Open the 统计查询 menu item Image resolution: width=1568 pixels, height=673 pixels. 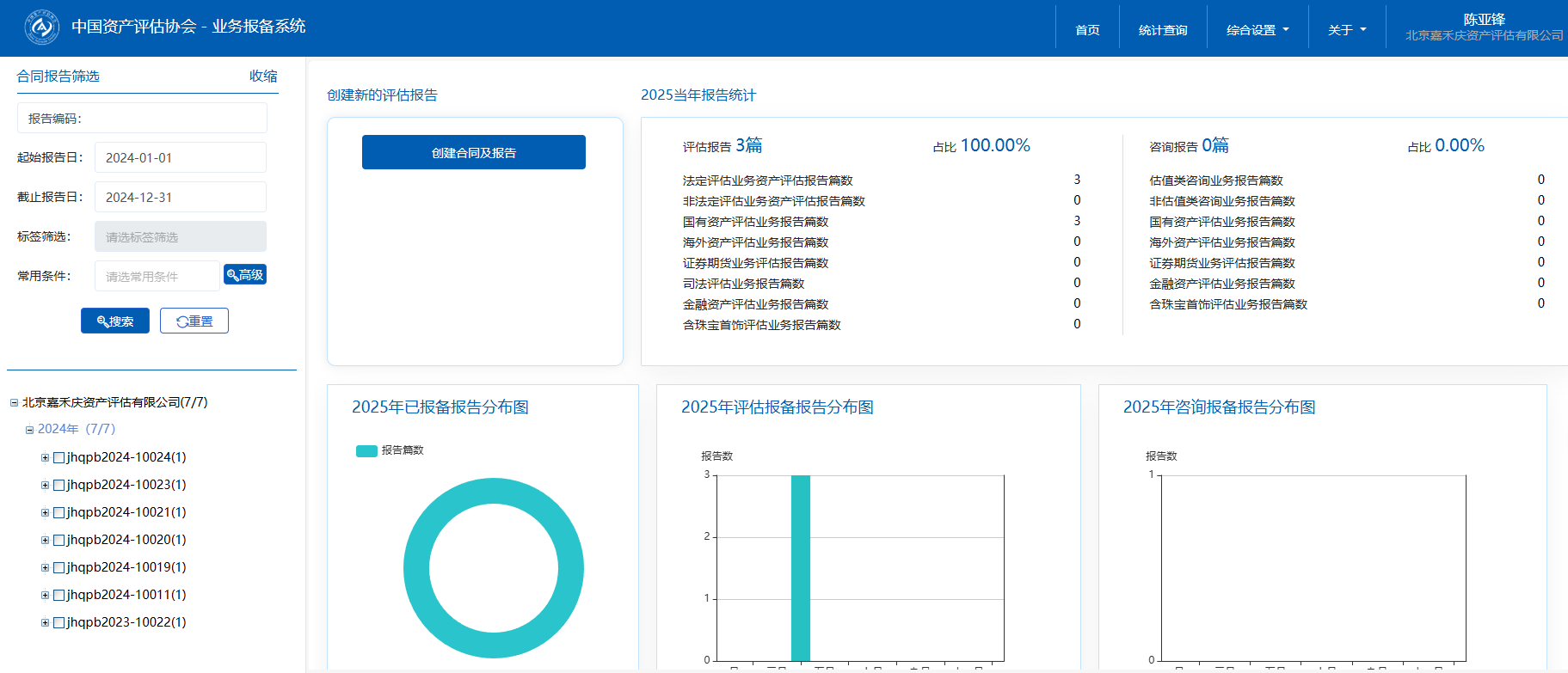(x=1163, y=30)
